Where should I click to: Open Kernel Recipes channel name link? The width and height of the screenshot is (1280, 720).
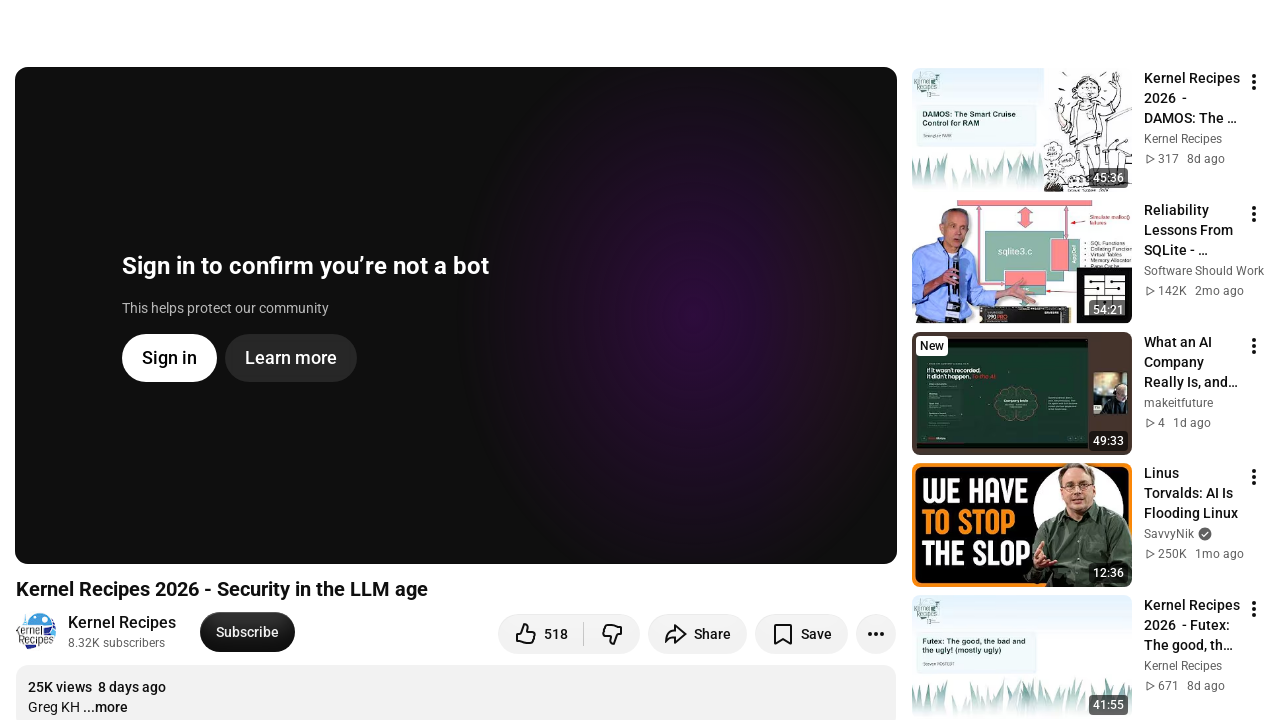[122, 622]
